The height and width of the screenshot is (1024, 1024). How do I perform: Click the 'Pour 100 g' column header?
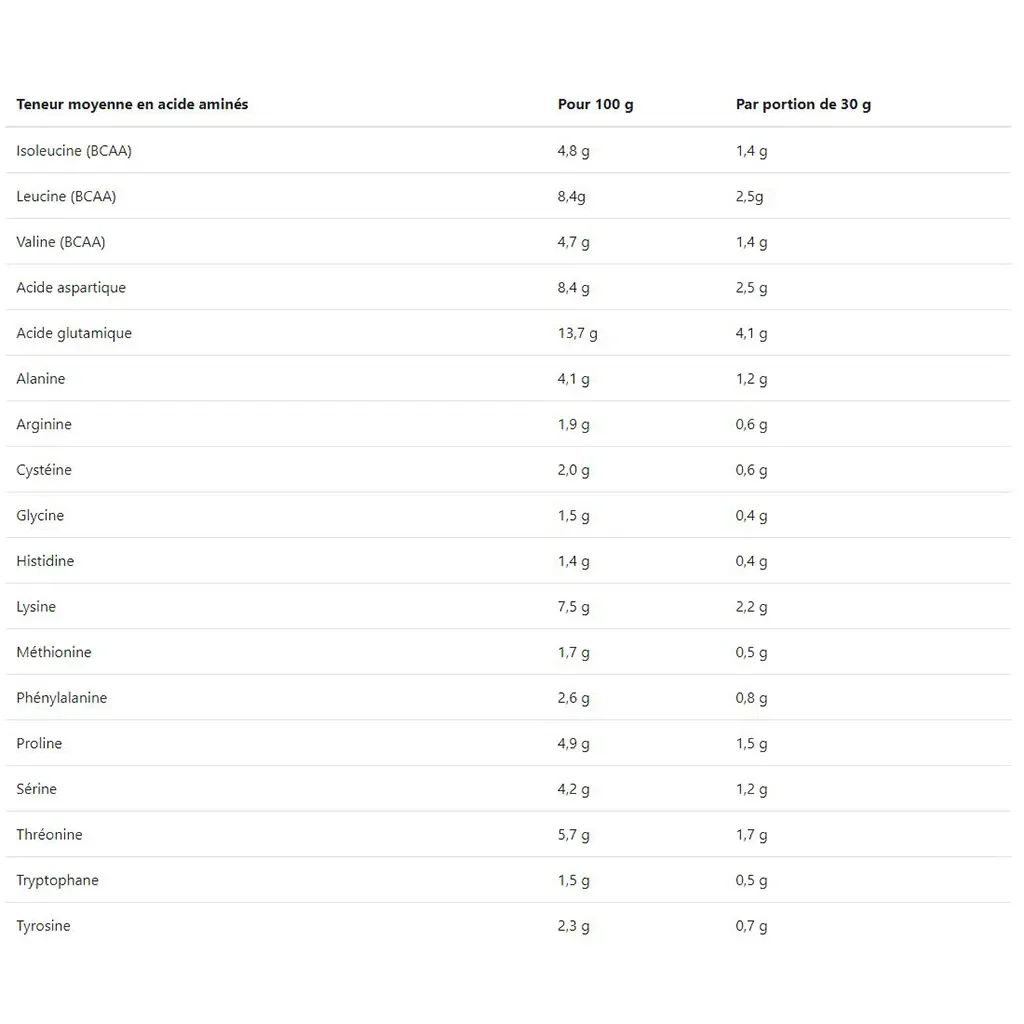(596, 104)
